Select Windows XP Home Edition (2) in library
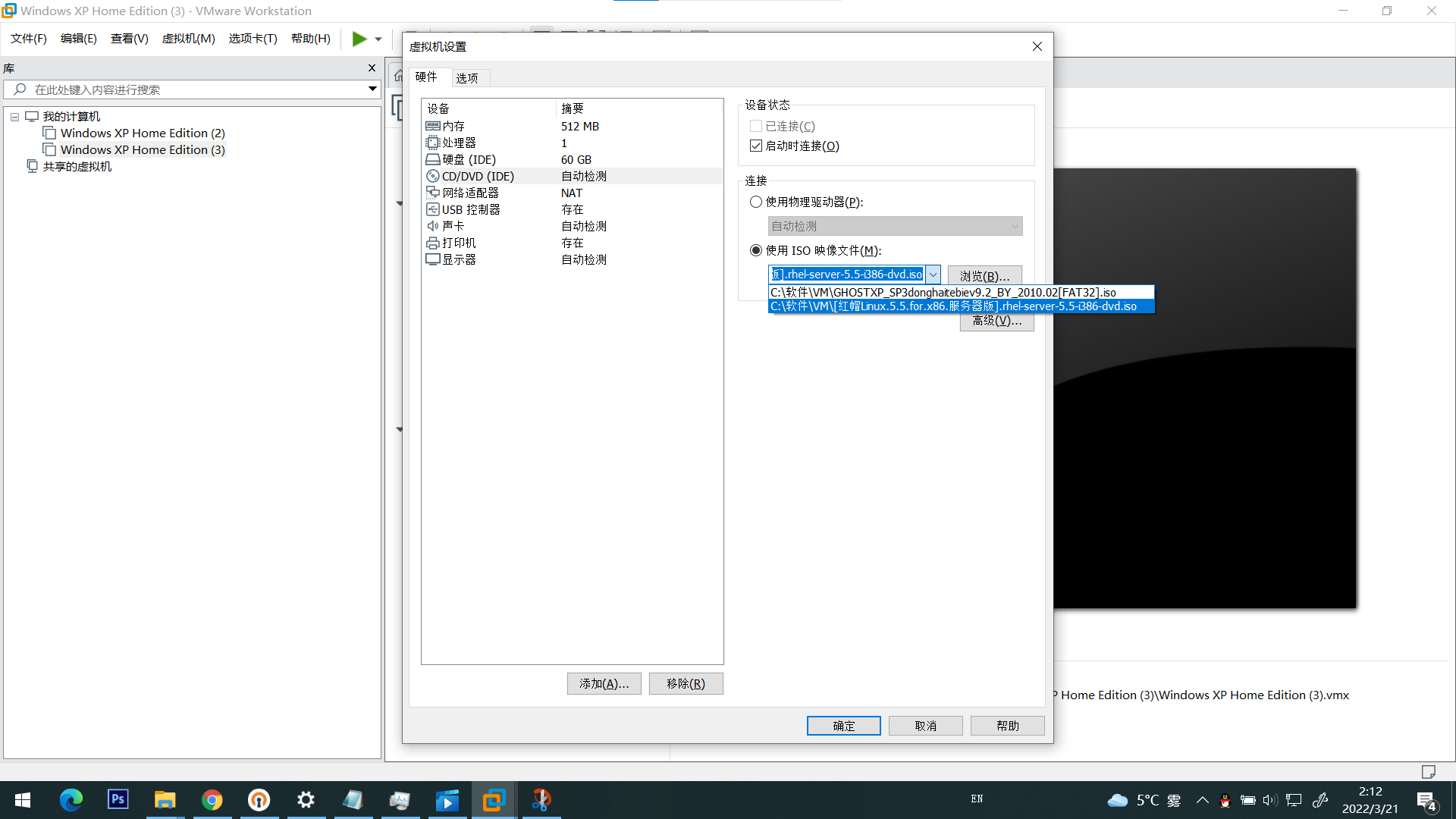The image size is (1456, 819). click(143, 133)
